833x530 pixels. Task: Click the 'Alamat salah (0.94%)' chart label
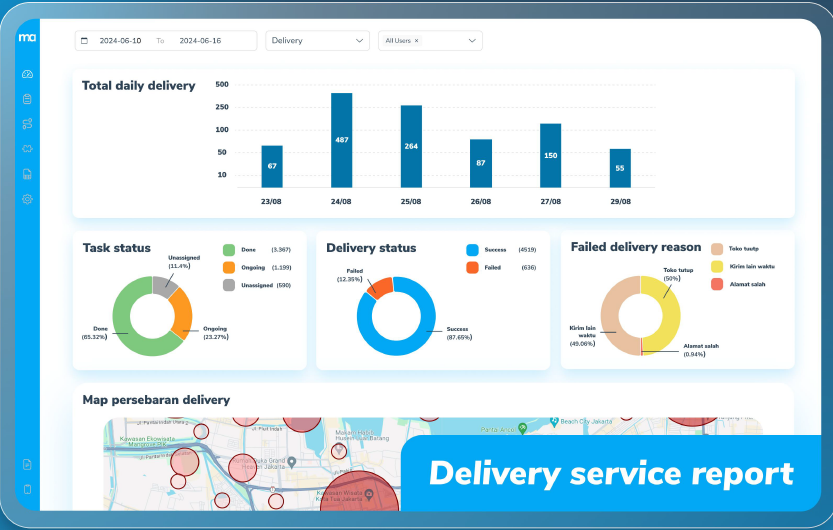701,350
